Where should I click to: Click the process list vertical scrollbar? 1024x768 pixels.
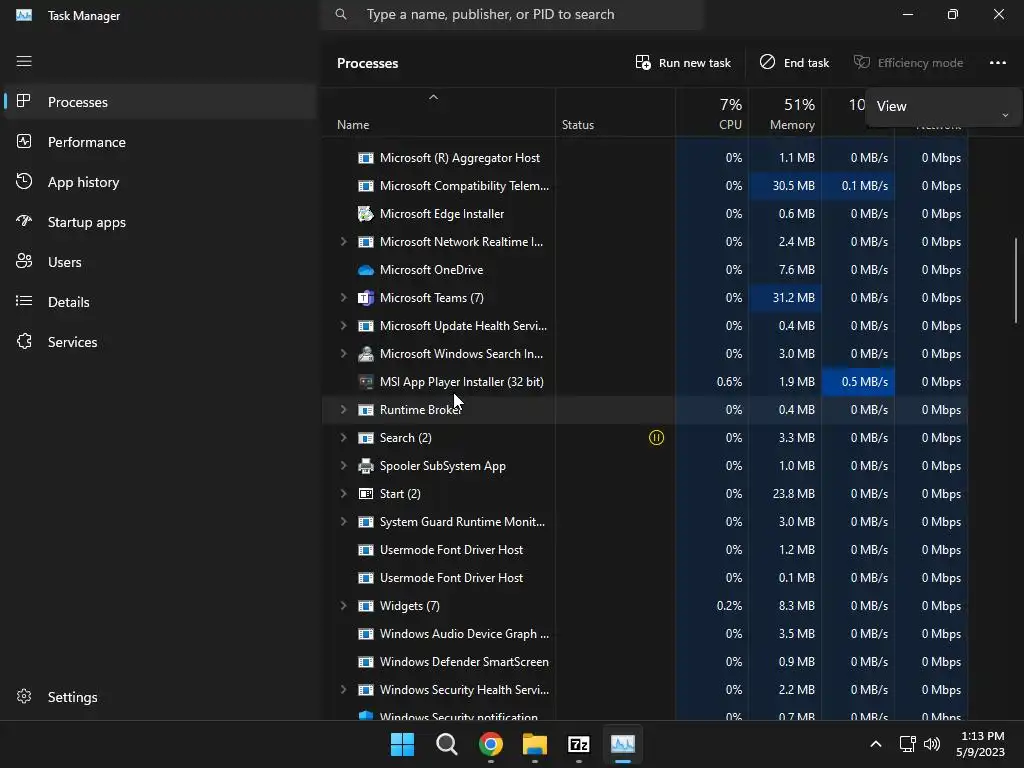click(x=1016, y=280)
